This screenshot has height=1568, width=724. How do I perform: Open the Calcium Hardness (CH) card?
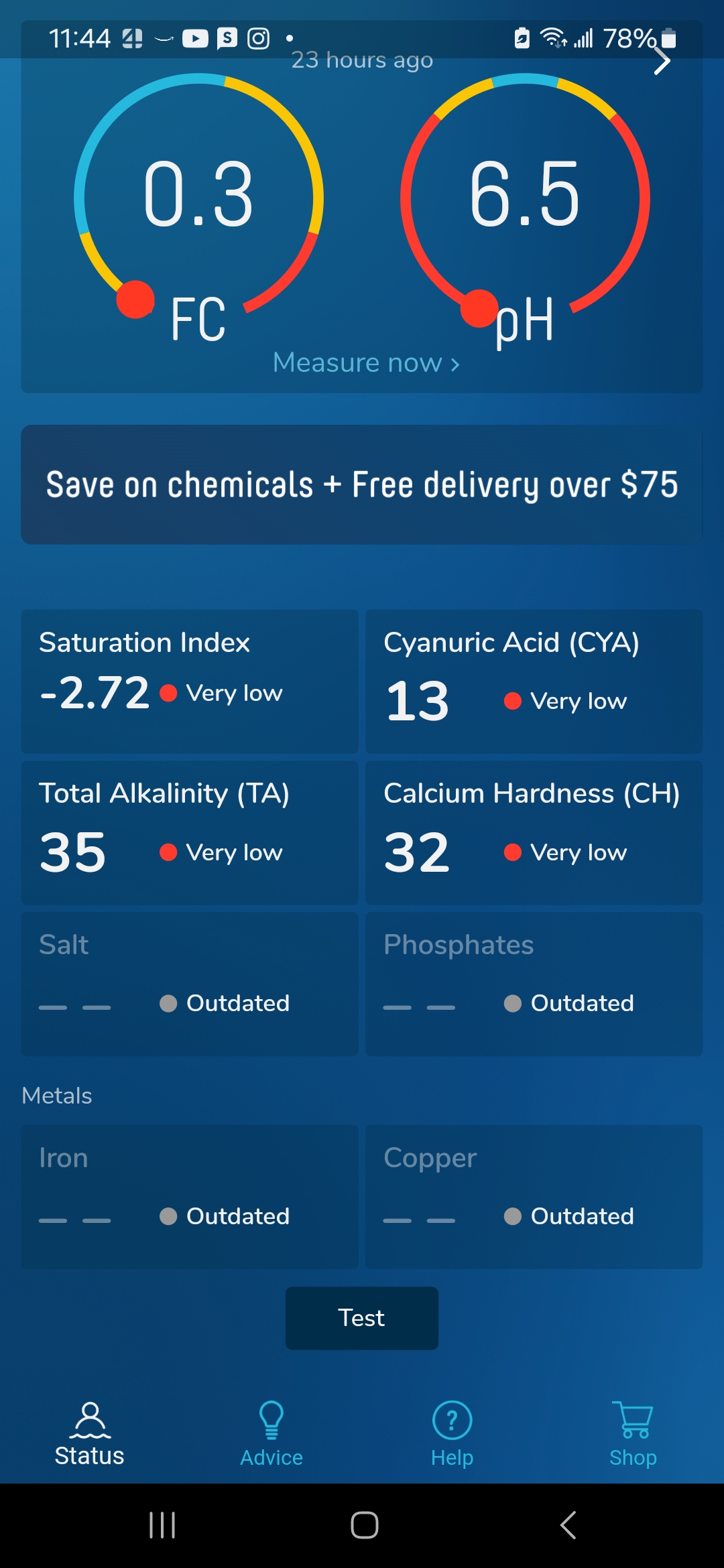[534, 833]
